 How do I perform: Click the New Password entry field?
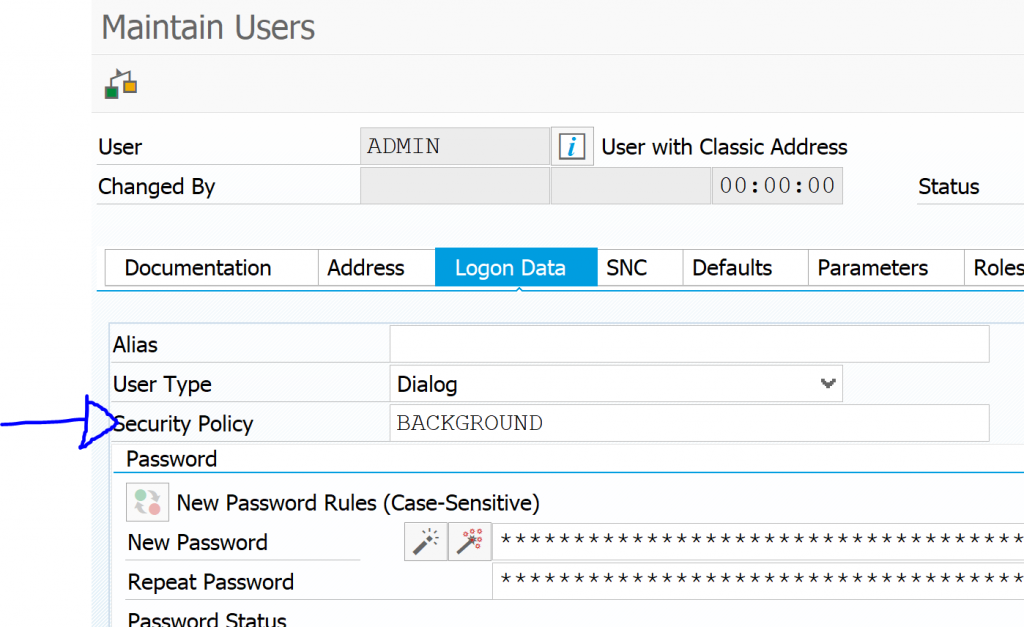(x=750, y=541)
